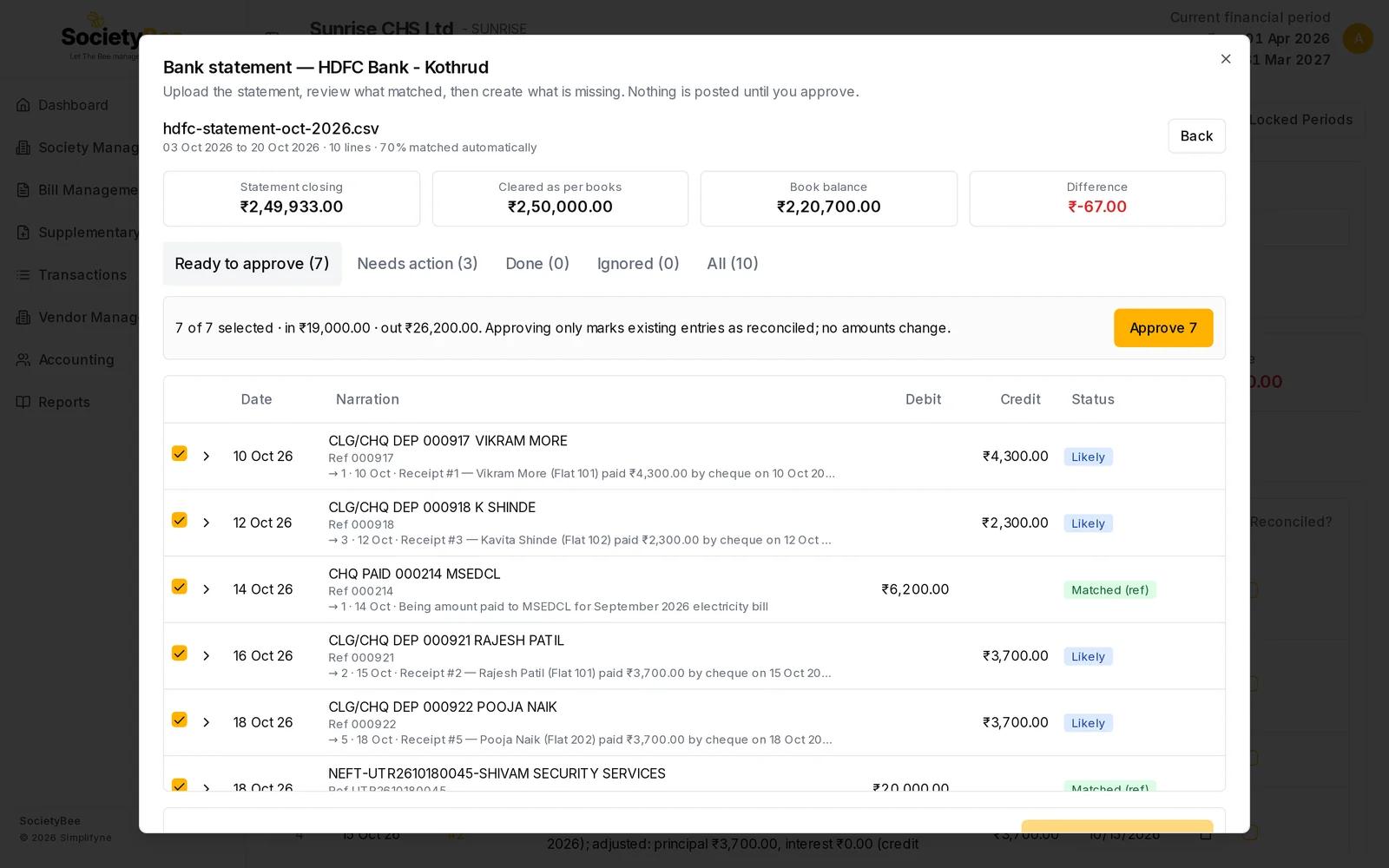This screenshot has height=868, width=1389.
Task: Expand the MSEDCL cheque row details
Action: click(x=207, y=589)
